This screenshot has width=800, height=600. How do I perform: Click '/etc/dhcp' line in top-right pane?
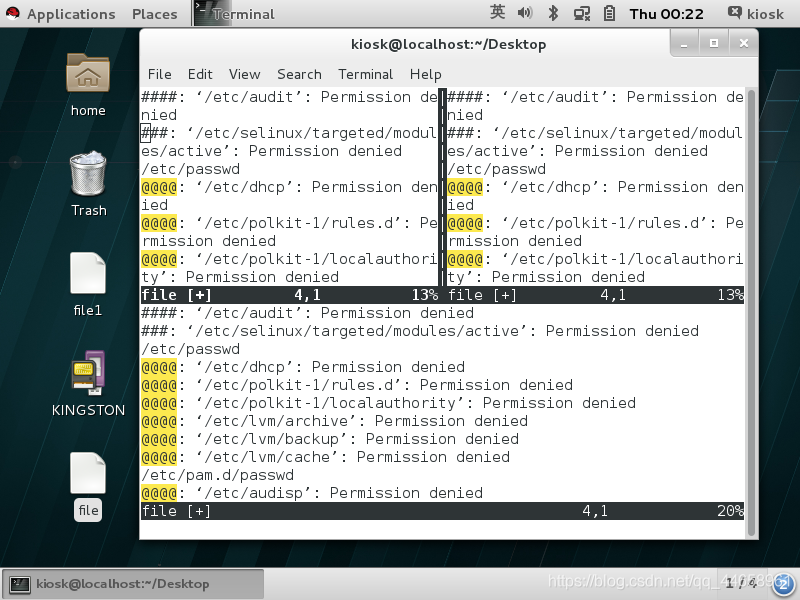tap(595, 196)
